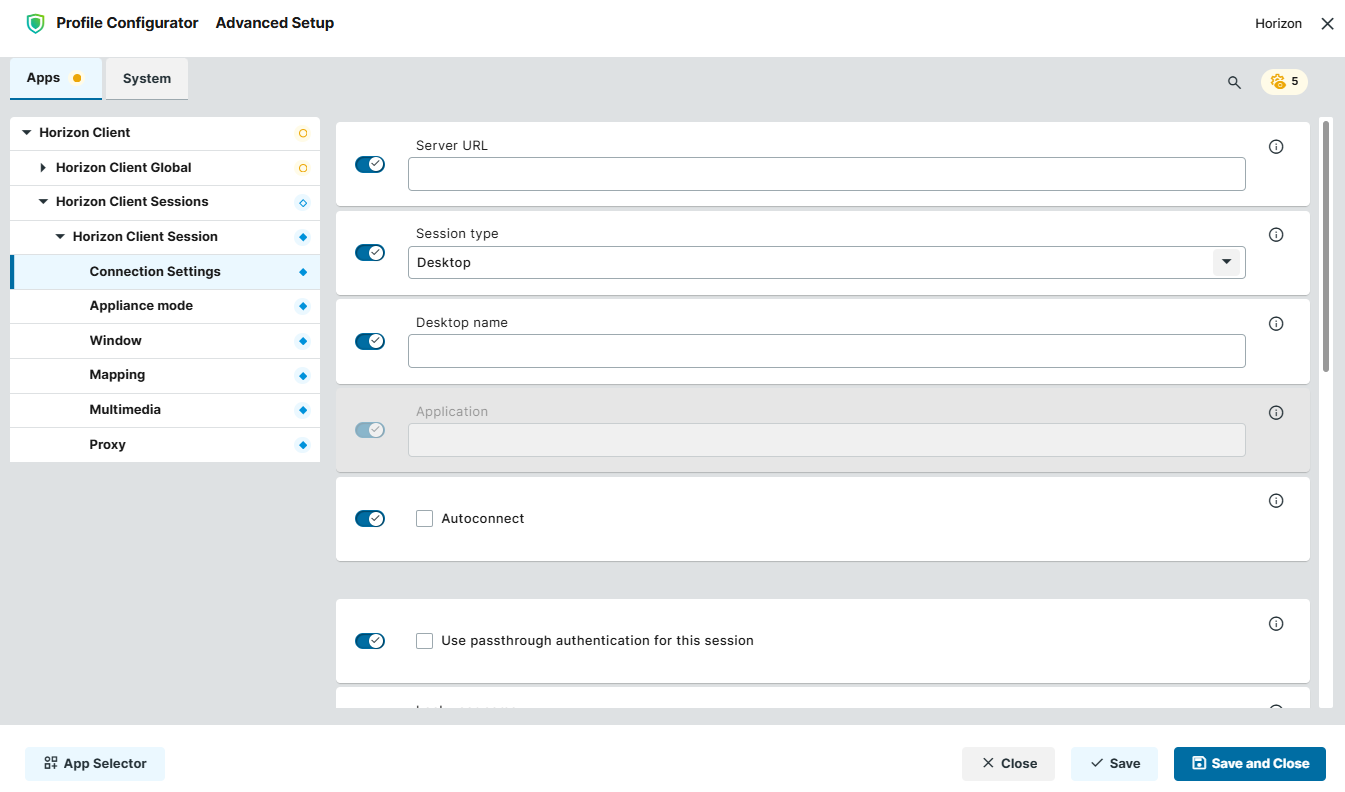Click the diamond indicator beside Horizon Client Sessions

click(x=303, y=203)
